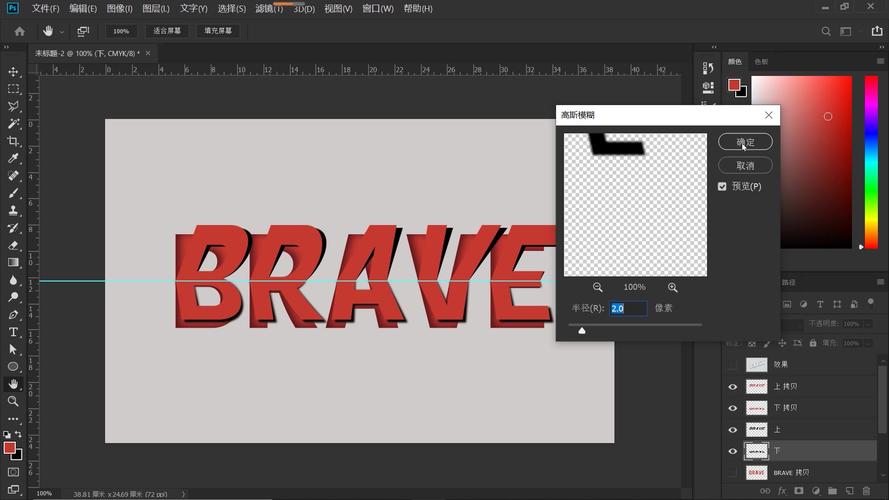Click the fx layer style icon
Viewport: 889px width, 500px height.
pyautogui.click(x=782, y=491)
